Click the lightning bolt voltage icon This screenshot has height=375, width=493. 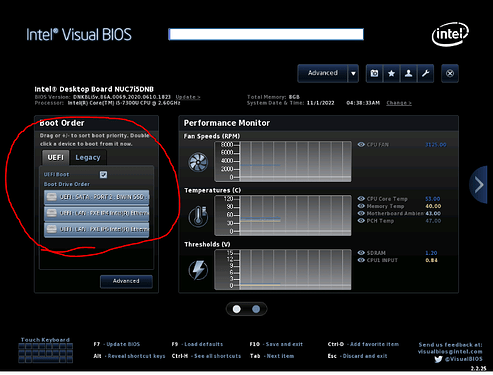[x=198, y=270]
